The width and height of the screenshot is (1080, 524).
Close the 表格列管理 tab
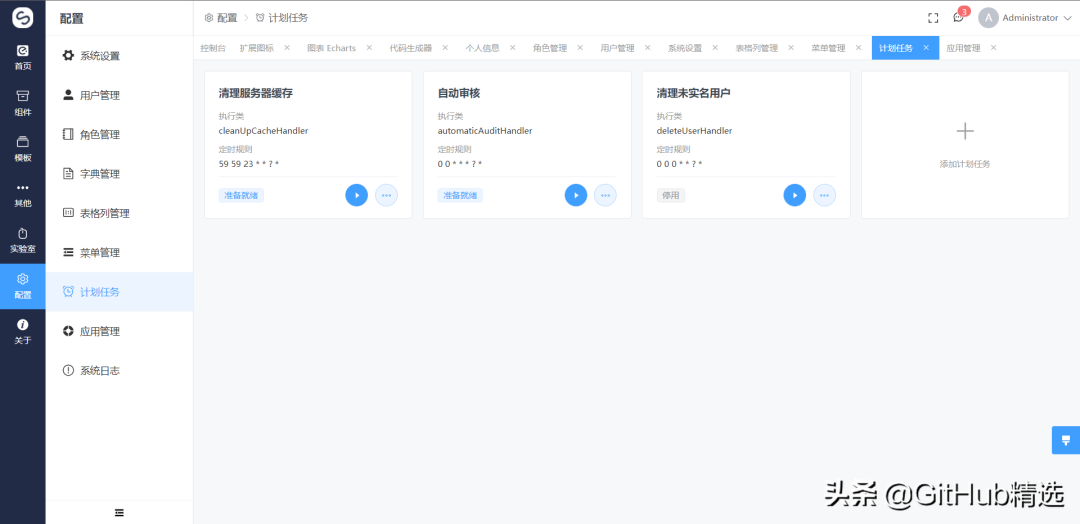[791, 48]
